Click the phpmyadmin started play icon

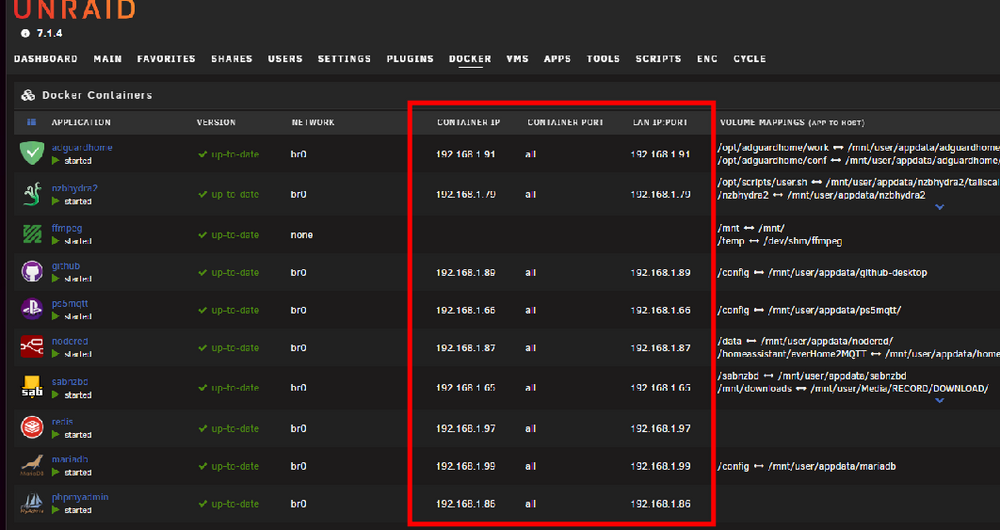[56, 510]
